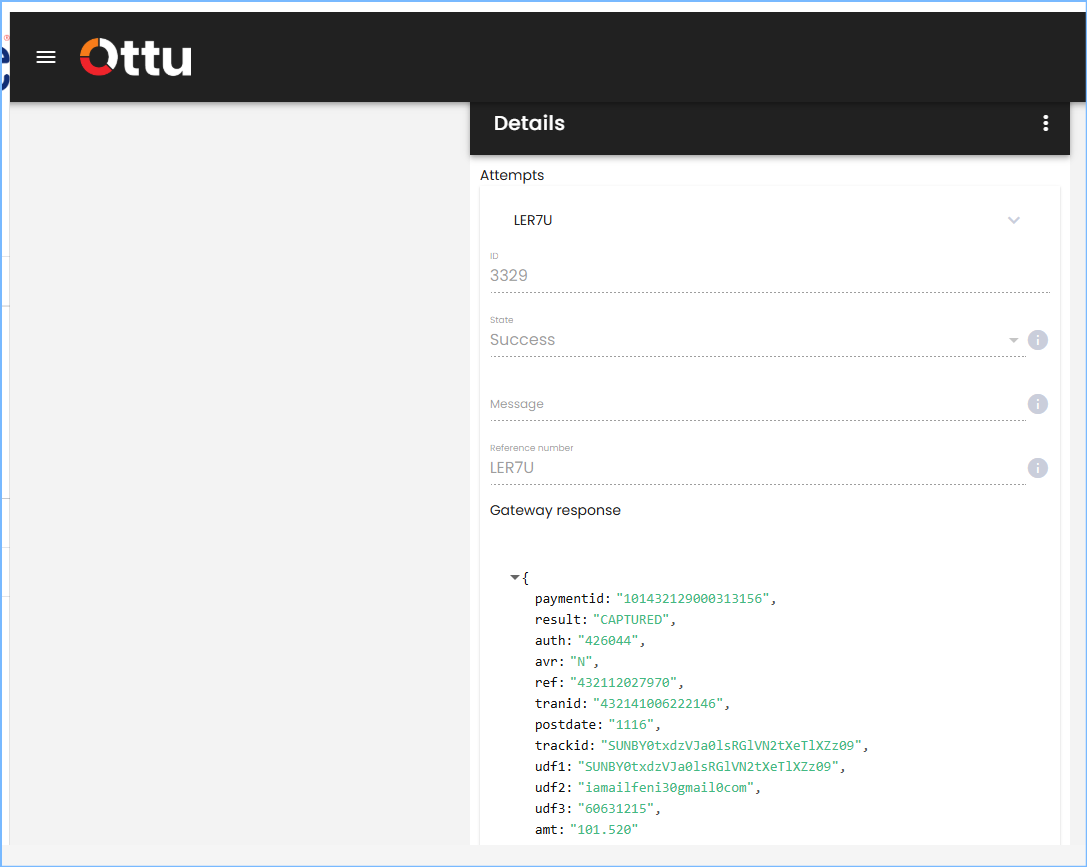Select udf3 value "60631215"

[x=616, y=809]
